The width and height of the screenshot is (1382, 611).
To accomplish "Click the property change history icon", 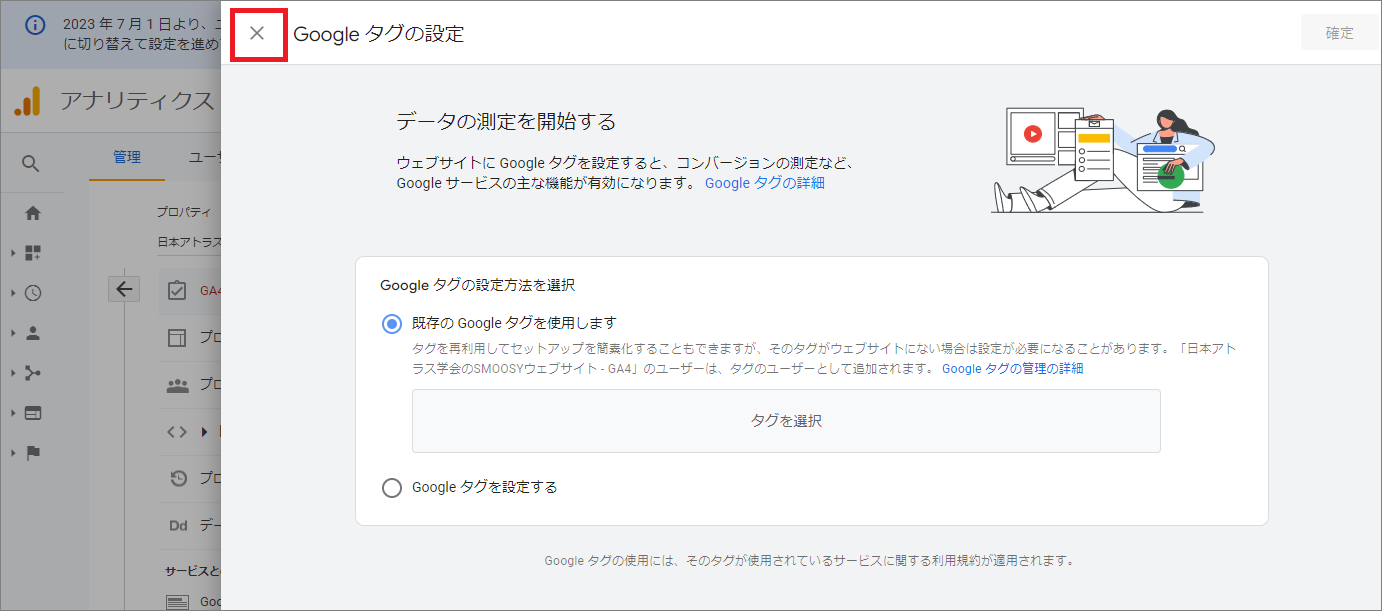I will tap(177, 478).
